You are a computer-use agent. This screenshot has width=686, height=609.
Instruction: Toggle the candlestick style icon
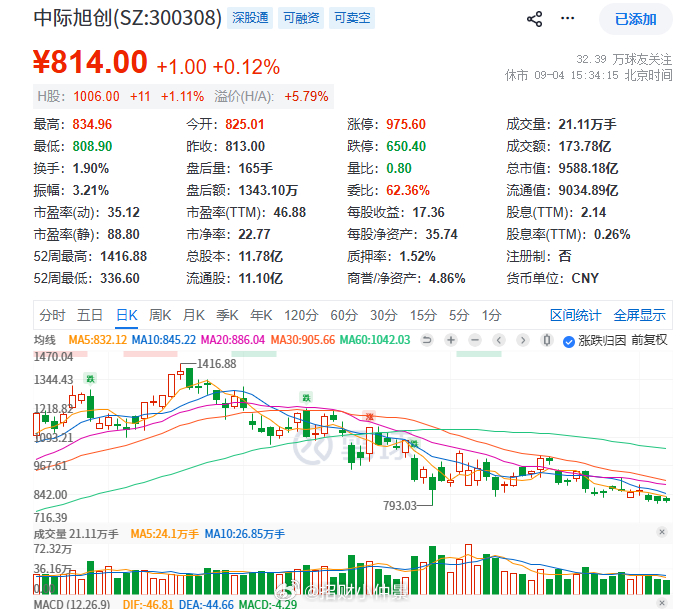(546, 340)
